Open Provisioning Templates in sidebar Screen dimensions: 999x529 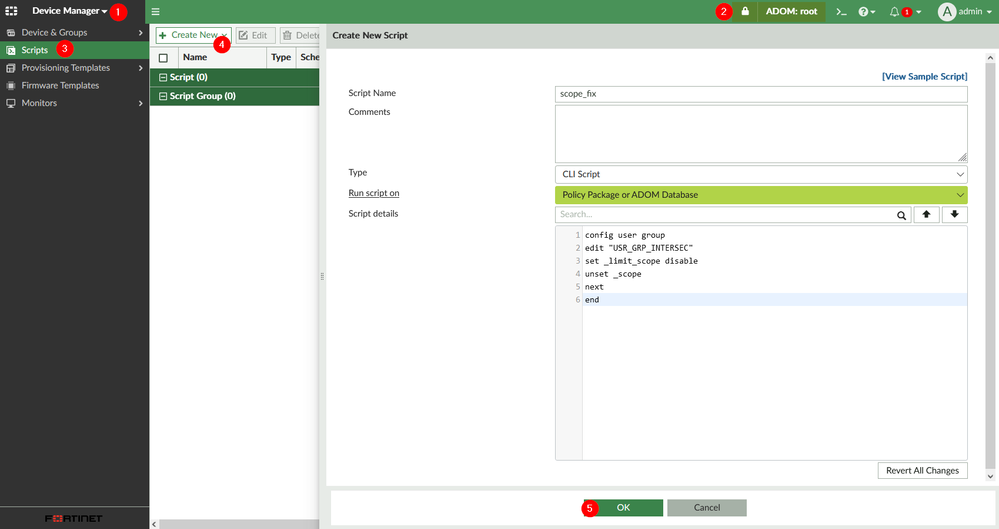pyautogui.click(x=66, y=67)
